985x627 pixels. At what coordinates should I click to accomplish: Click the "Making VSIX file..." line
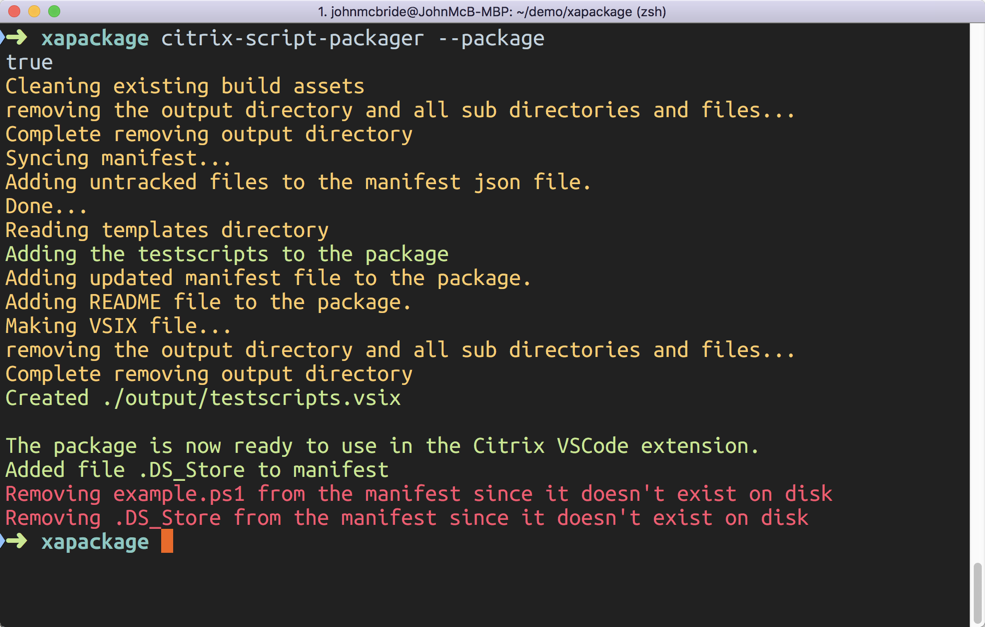[x=118, y=326]
